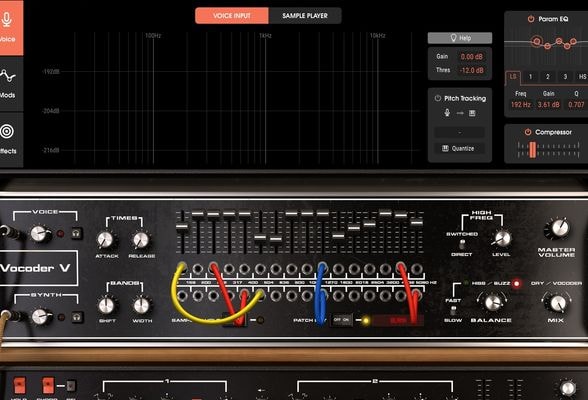
Task: Click the red Hiss / Buzz LED
Action: (x=517, y=283)
